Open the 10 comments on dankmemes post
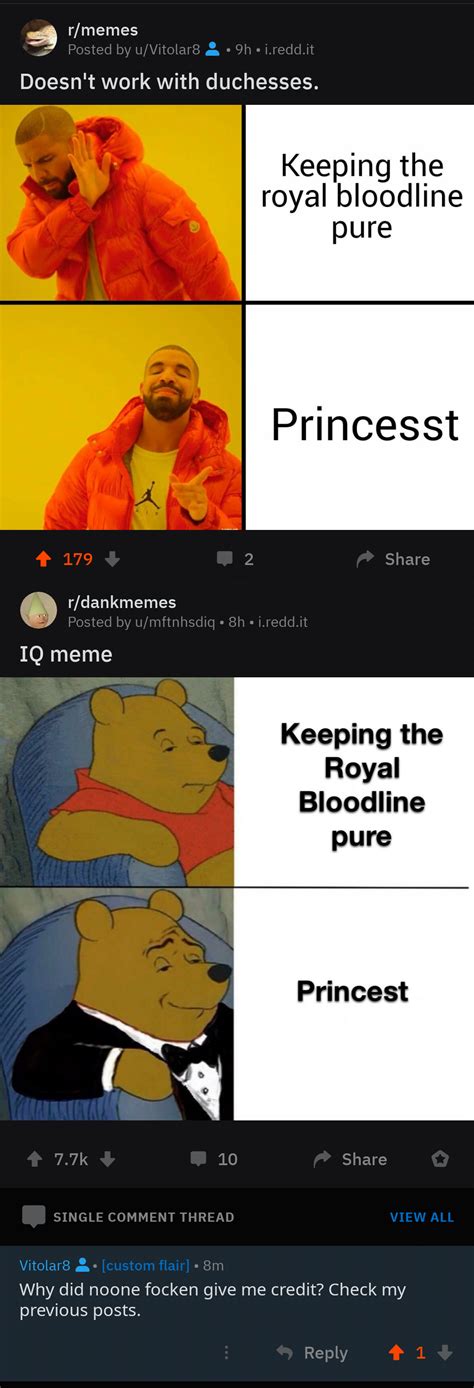Viewport: 474px width, 1388px height. (x=214, y=1159)
